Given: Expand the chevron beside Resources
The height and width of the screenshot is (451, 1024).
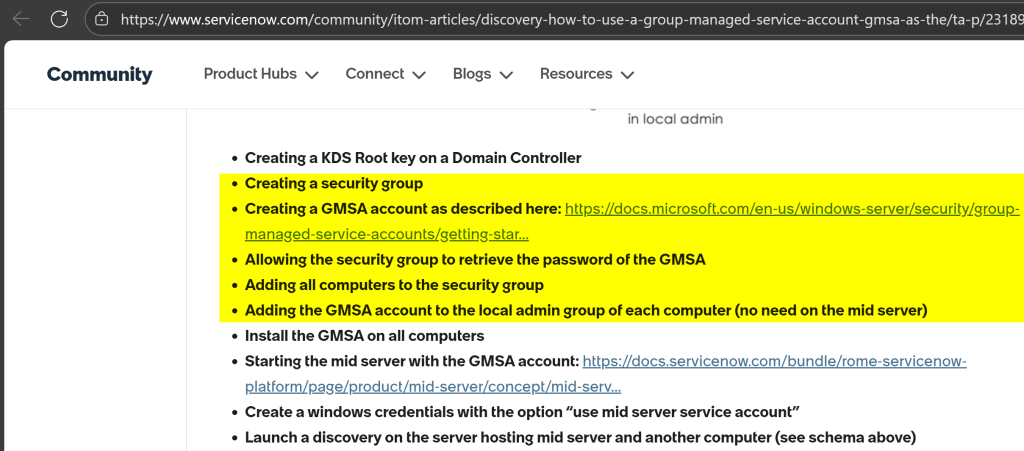Looking at the screenshot, I should pos(627,75).
